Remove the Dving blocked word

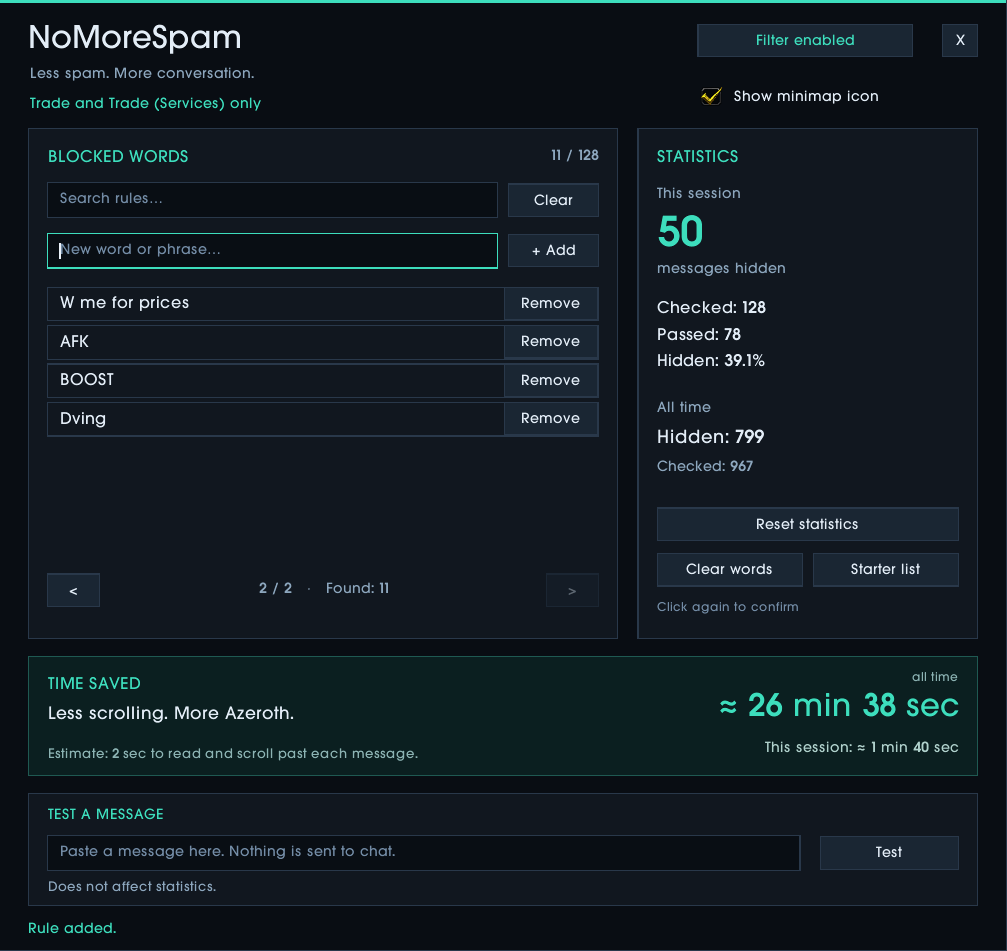[550, 419]
